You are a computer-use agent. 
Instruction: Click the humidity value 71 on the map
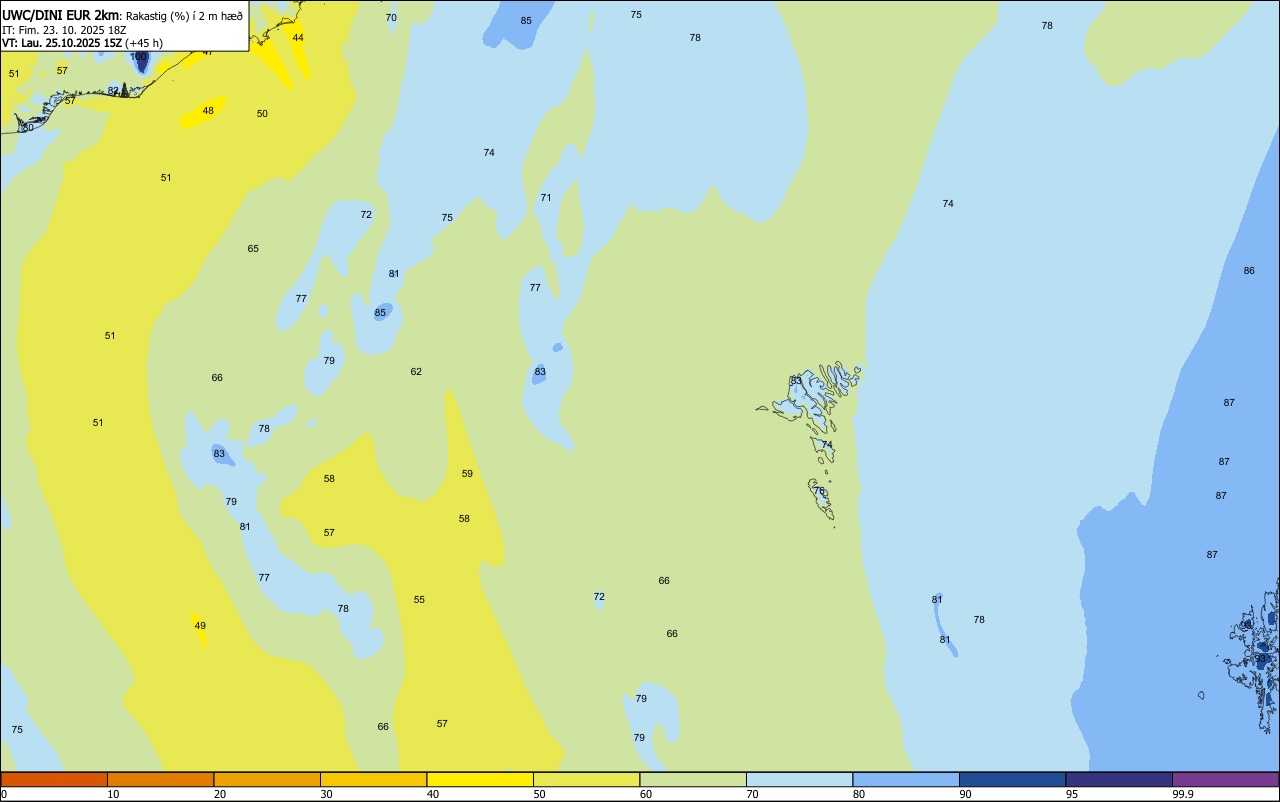(x=546, y=198)
